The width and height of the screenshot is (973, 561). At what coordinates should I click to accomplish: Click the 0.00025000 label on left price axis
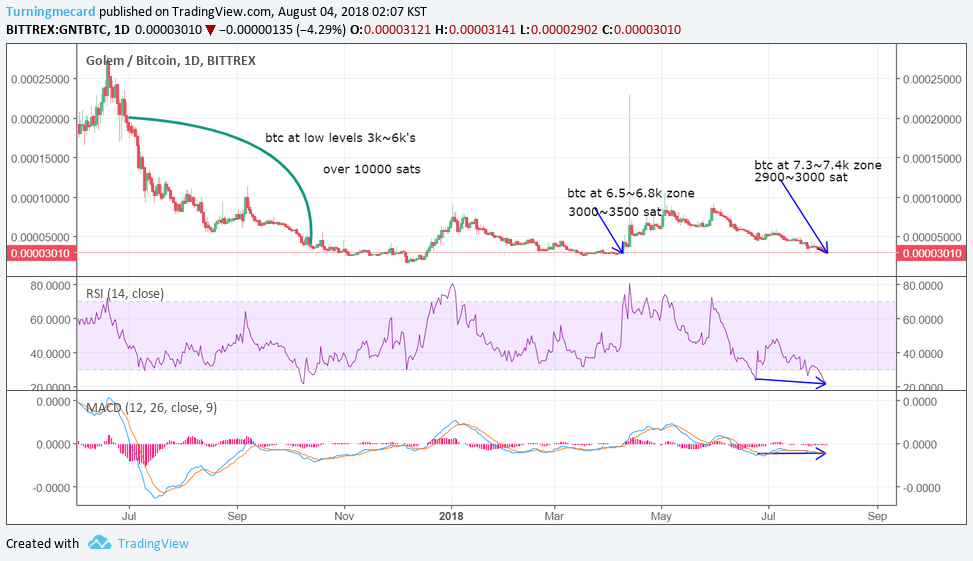pyautogui.click(x=40, y=79)
